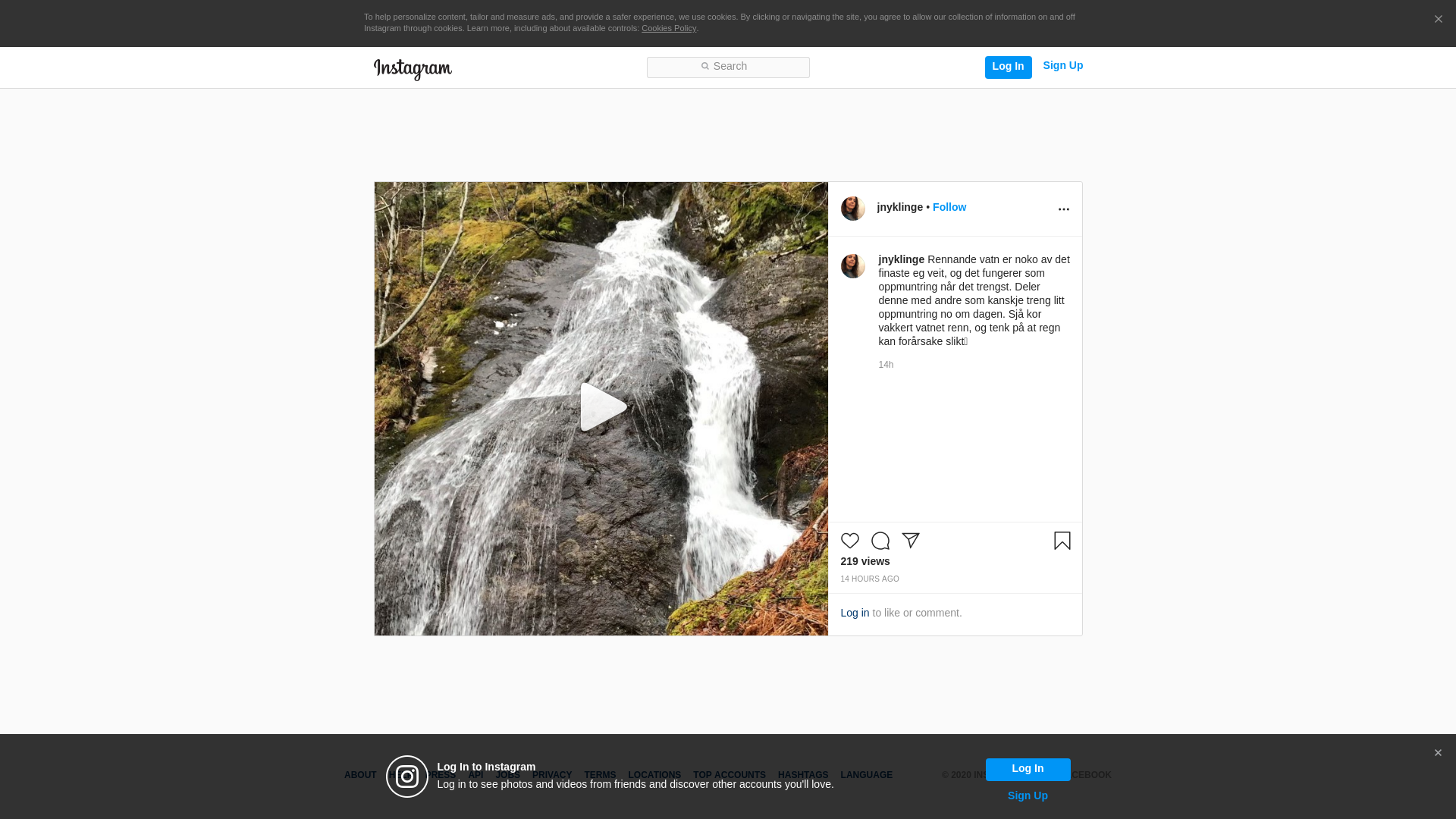Save the post with bookmark icon

tap(1062, 541)
